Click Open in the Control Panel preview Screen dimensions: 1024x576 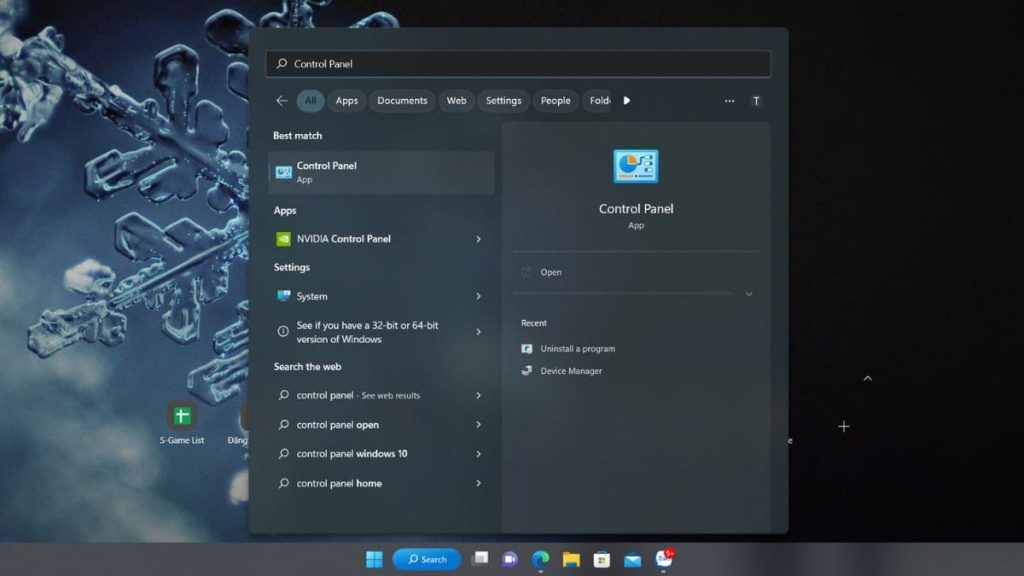tap(551, 272)
